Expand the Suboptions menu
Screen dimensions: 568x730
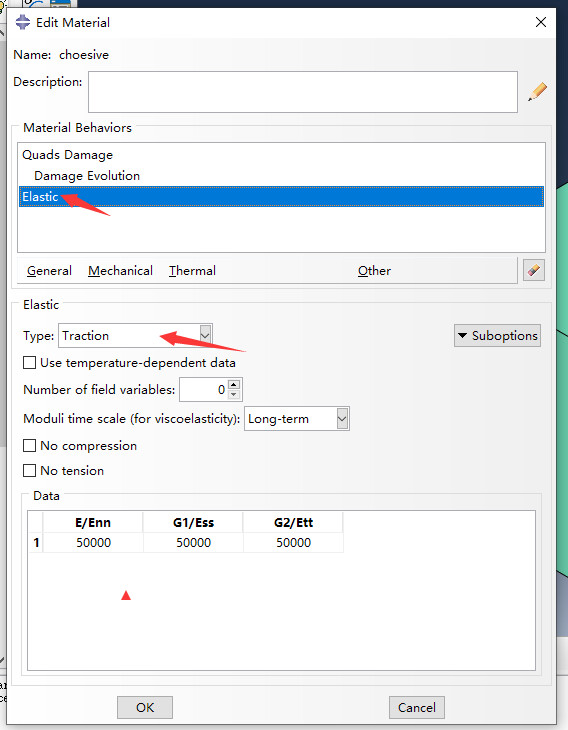pos(497,336)
